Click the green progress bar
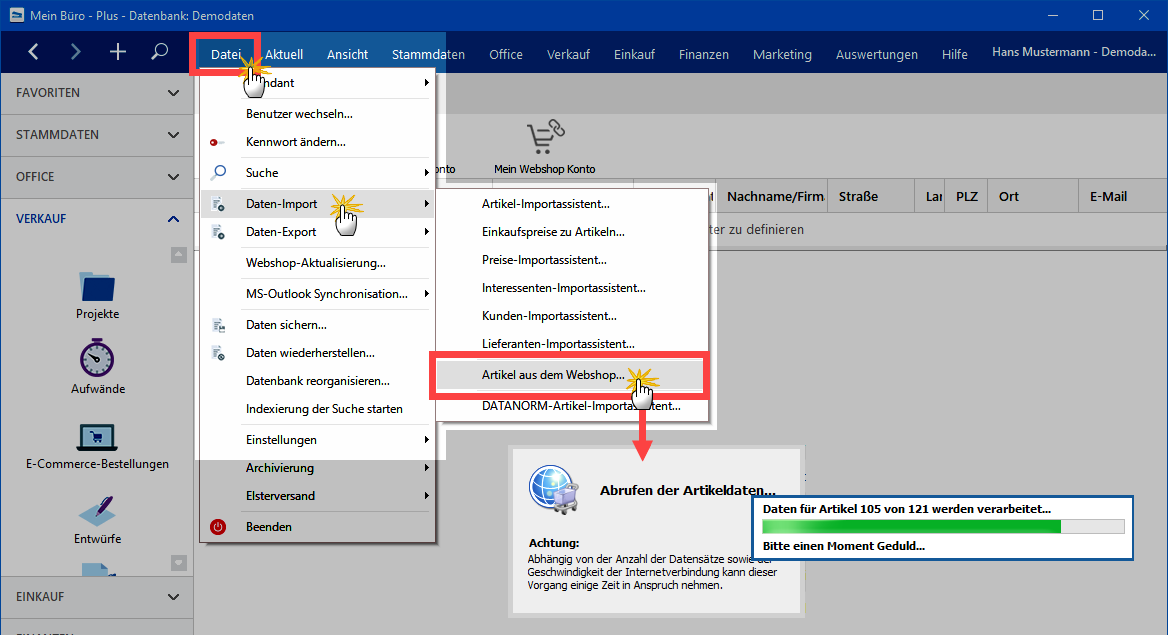 point(943,527)
